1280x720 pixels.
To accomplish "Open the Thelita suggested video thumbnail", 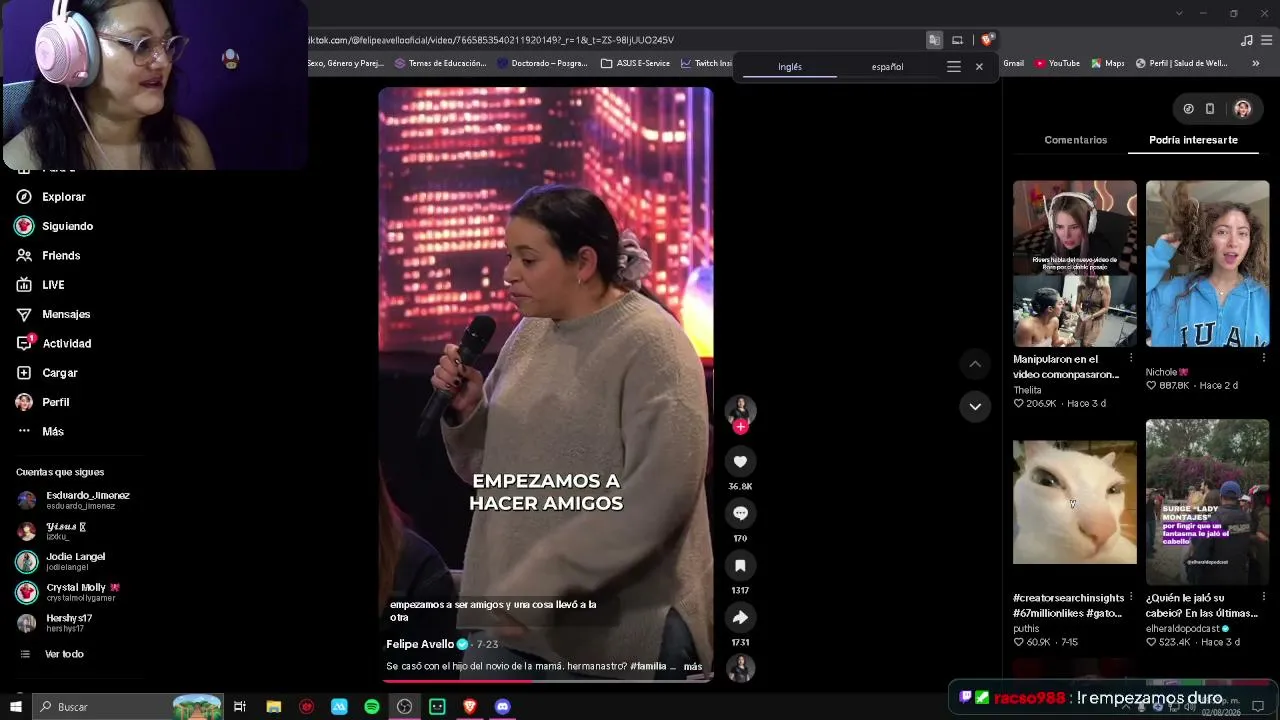I will [x=1075, y=264].
